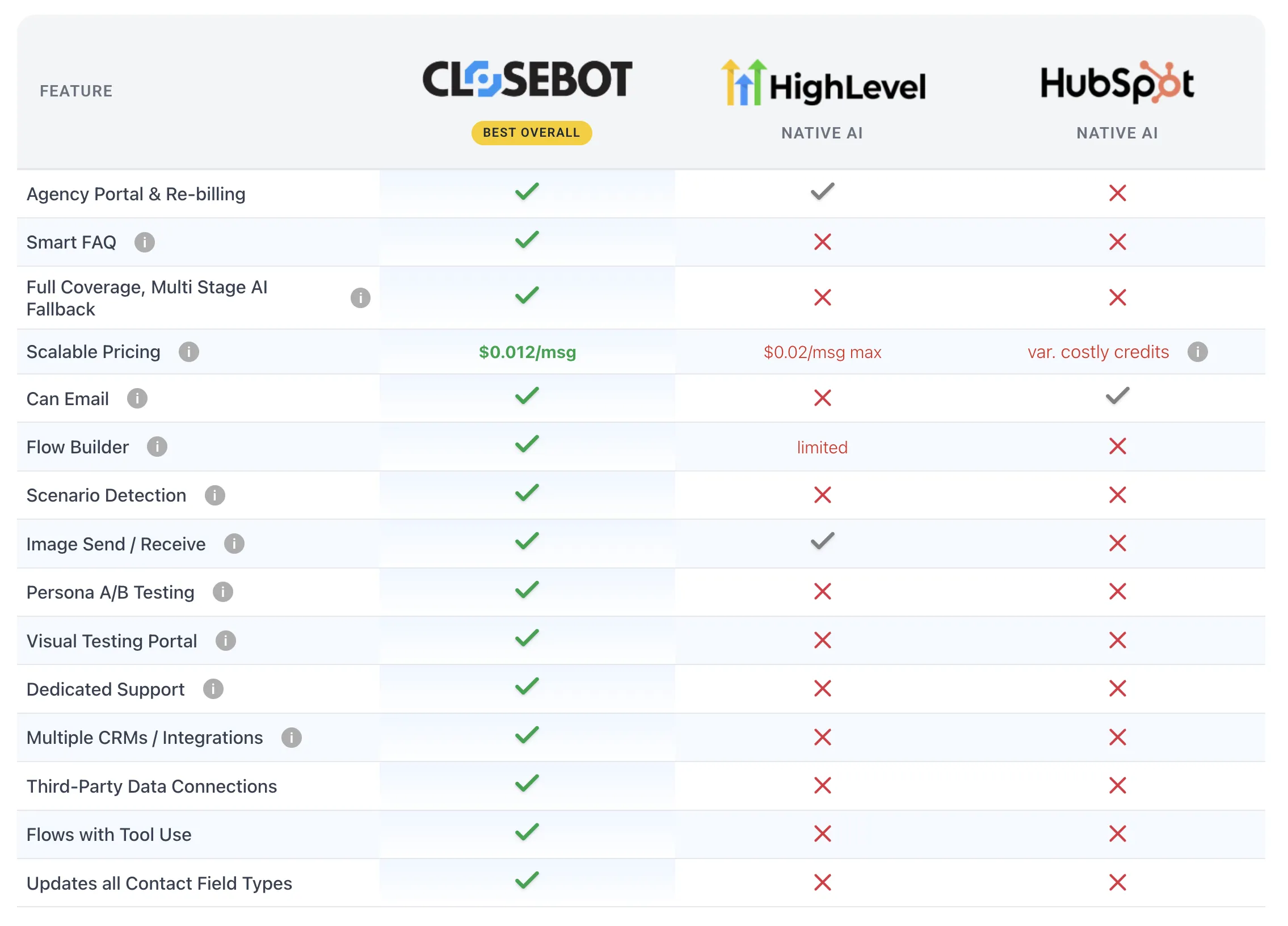
Task: Click the info icon beside Can Email
Action: 137,398
